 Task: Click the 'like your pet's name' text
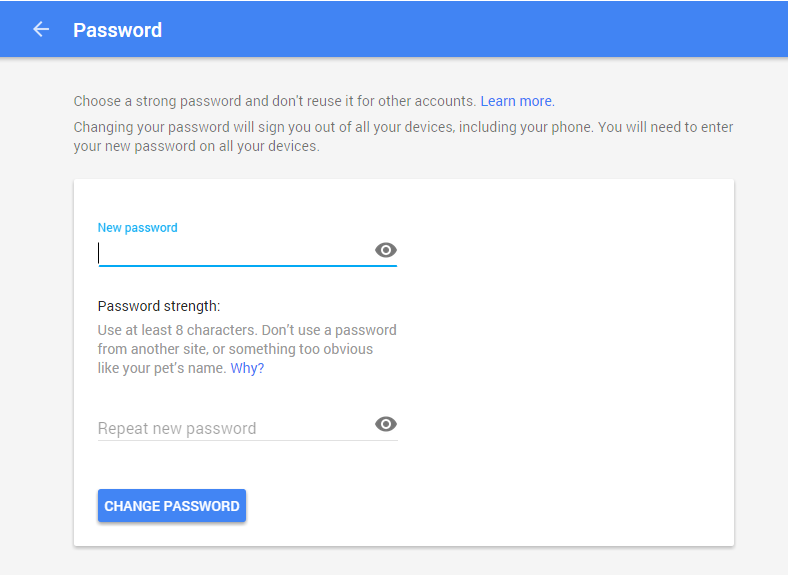tap(162, 368)
